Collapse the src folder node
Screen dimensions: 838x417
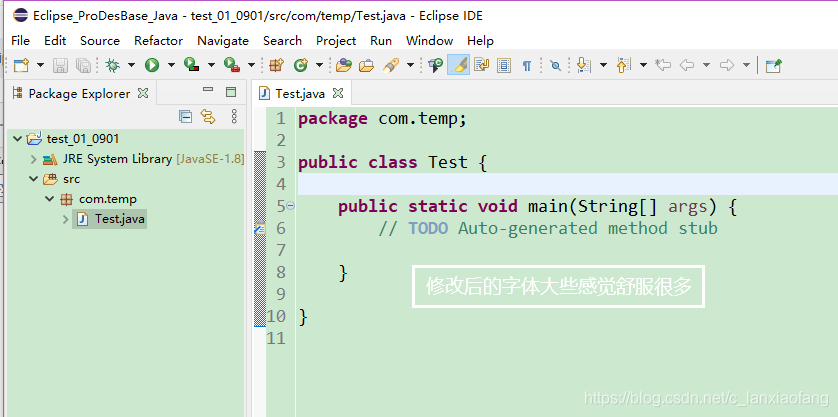[x=34, y=179]
